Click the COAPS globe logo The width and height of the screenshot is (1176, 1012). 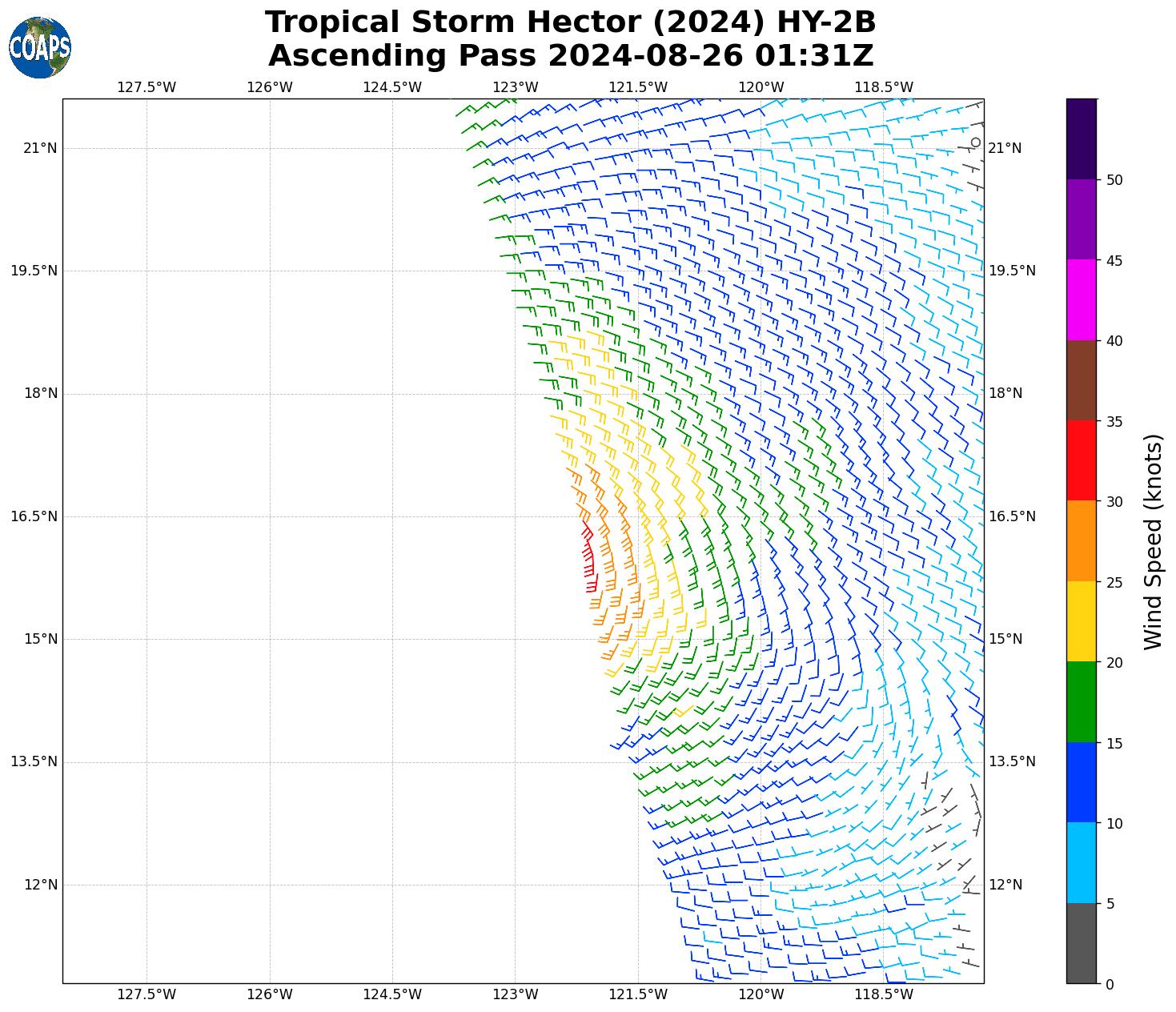pyautogui.click(x=40, y=47)
